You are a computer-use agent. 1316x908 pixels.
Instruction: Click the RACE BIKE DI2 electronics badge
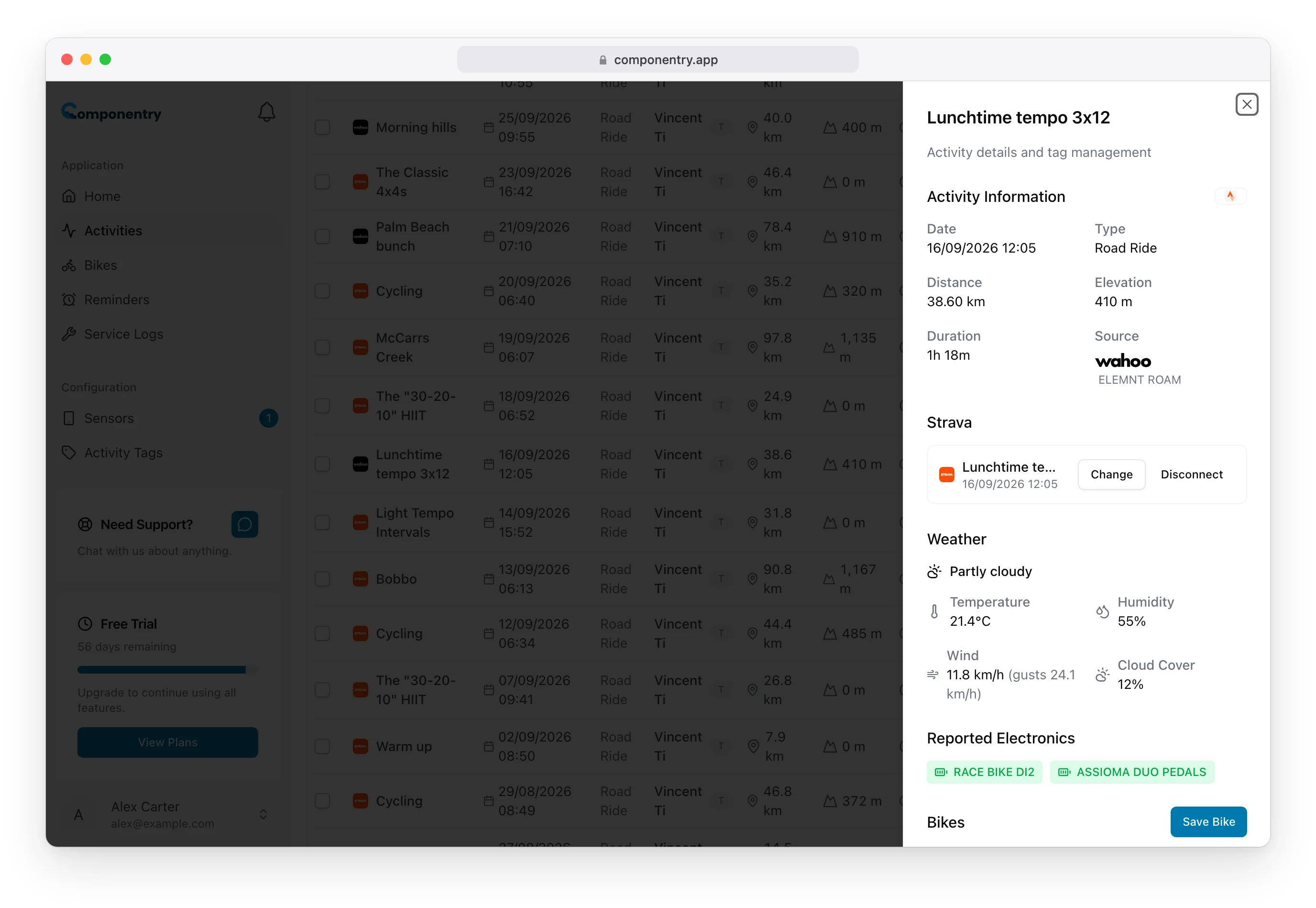[x=985, y=773]
